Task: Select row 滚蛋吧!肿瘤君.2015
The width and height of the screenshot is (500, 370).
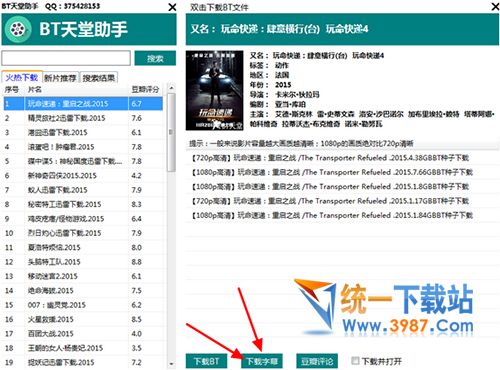Action: [x=83, y=147]
